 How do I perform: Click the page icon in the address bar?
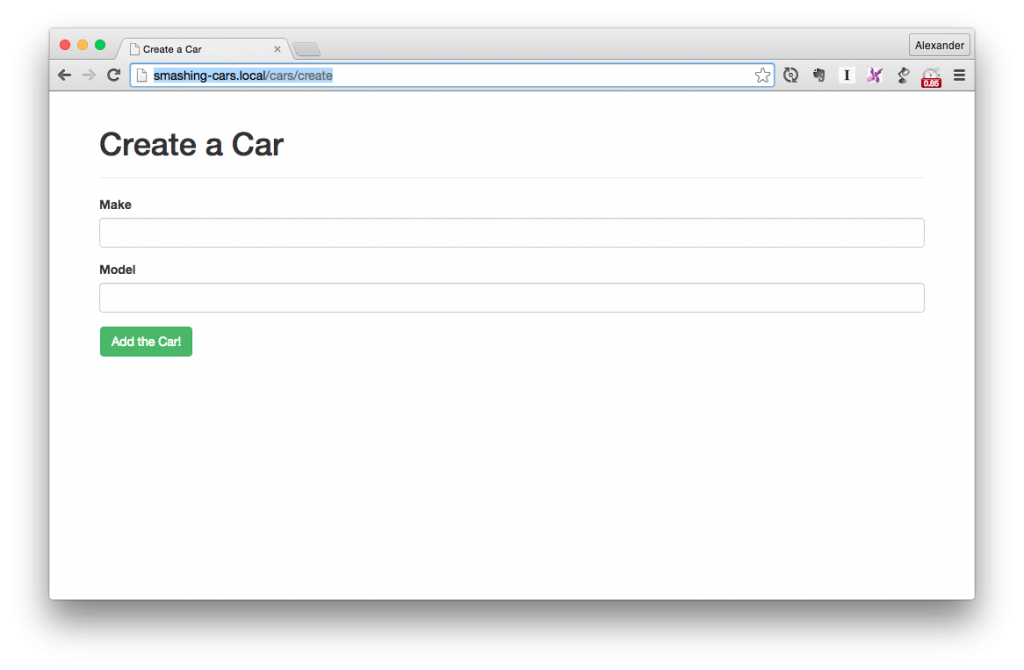click(x=142, y=74)
